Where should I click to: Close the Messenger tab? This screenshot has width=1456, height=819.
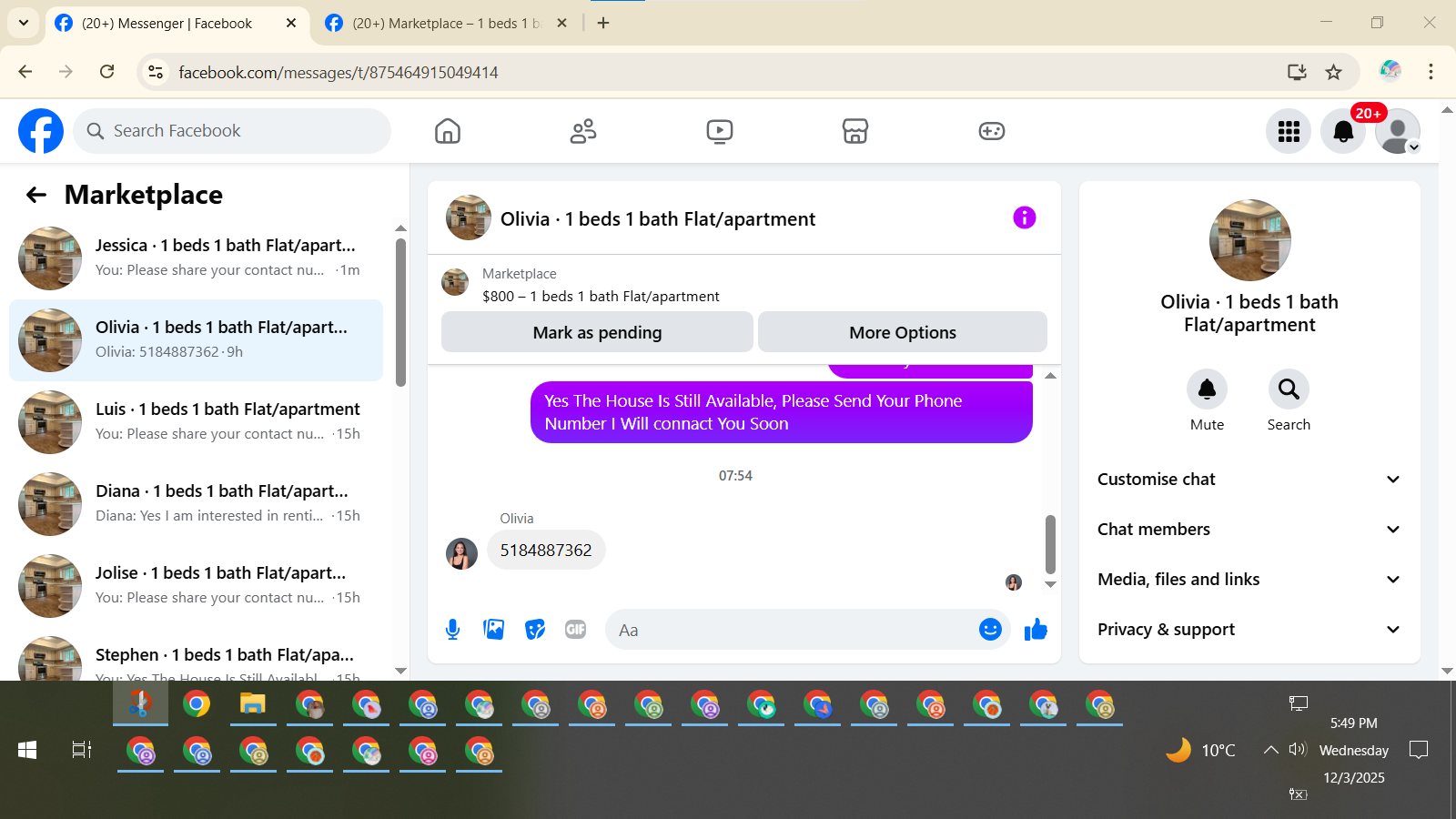pyautogui.click(x=291, y=23)
